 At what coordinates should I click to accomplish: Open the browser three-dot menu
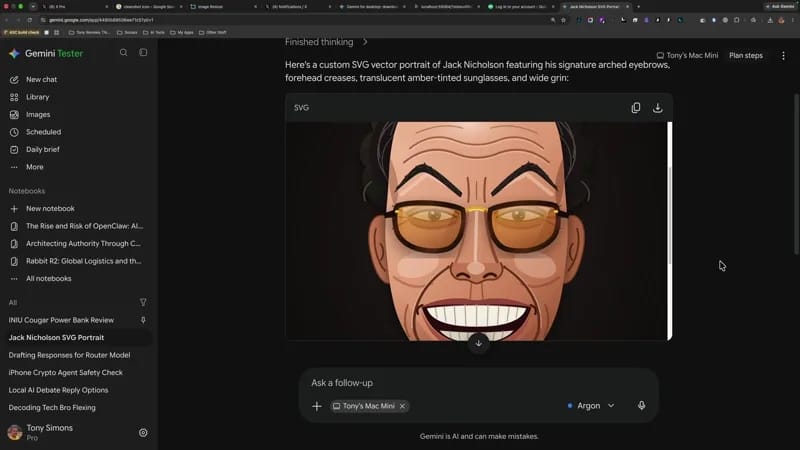coord(793,20)
